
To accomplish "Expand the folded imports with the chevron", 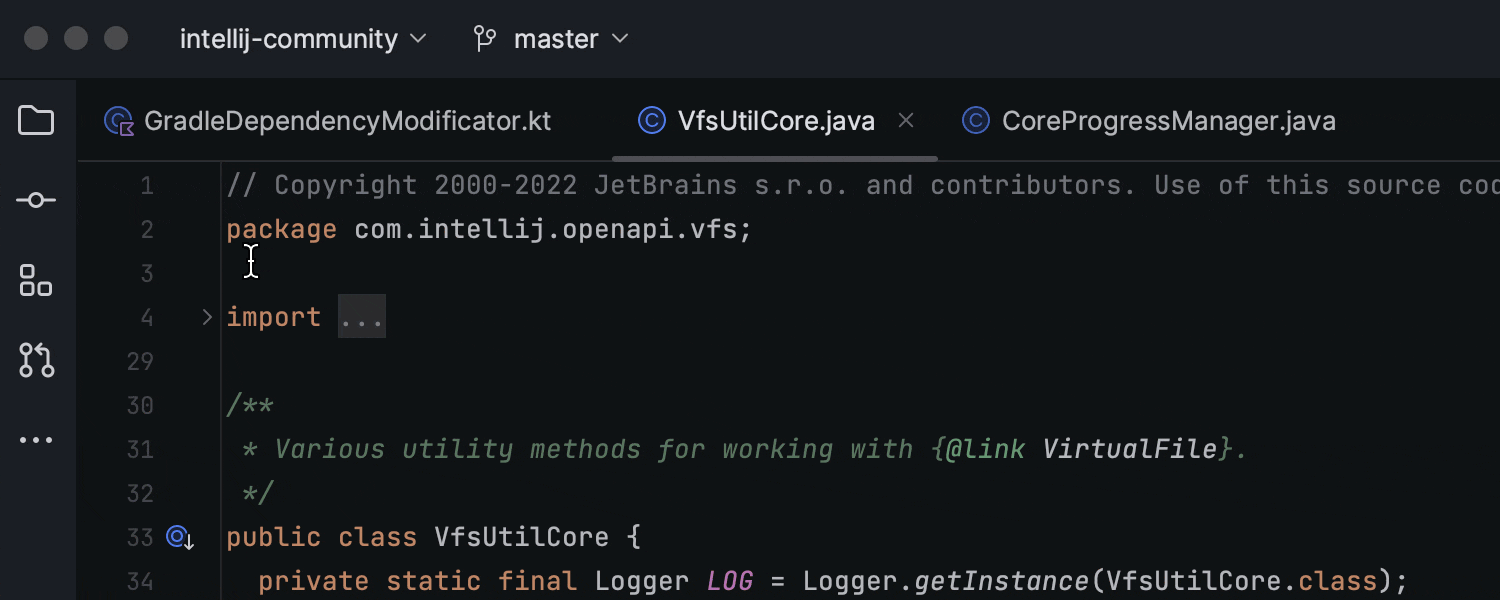I will click(x=206, y=316).
